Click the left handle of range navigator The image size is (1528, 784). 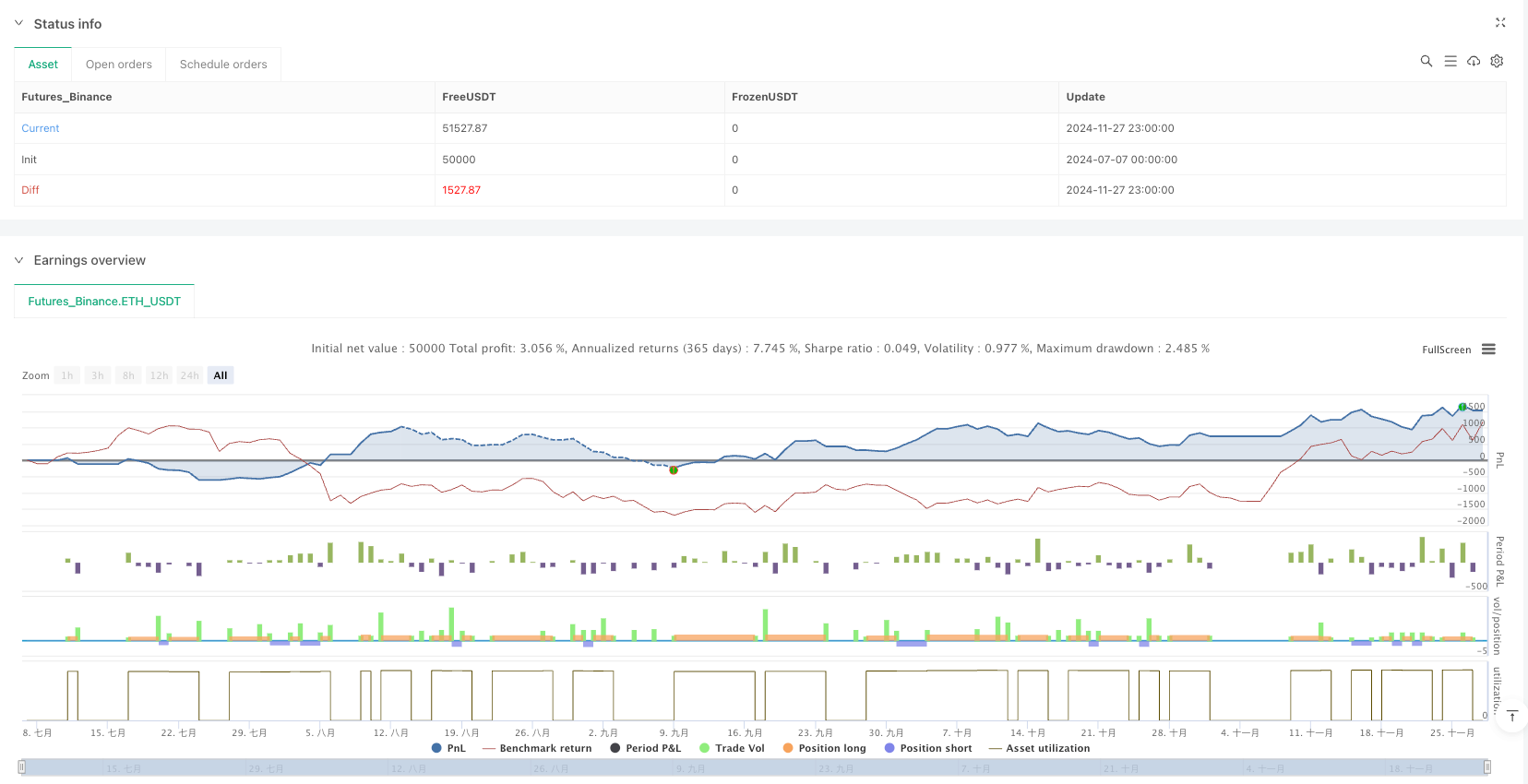pyautogui.click(x=22, y=766)
